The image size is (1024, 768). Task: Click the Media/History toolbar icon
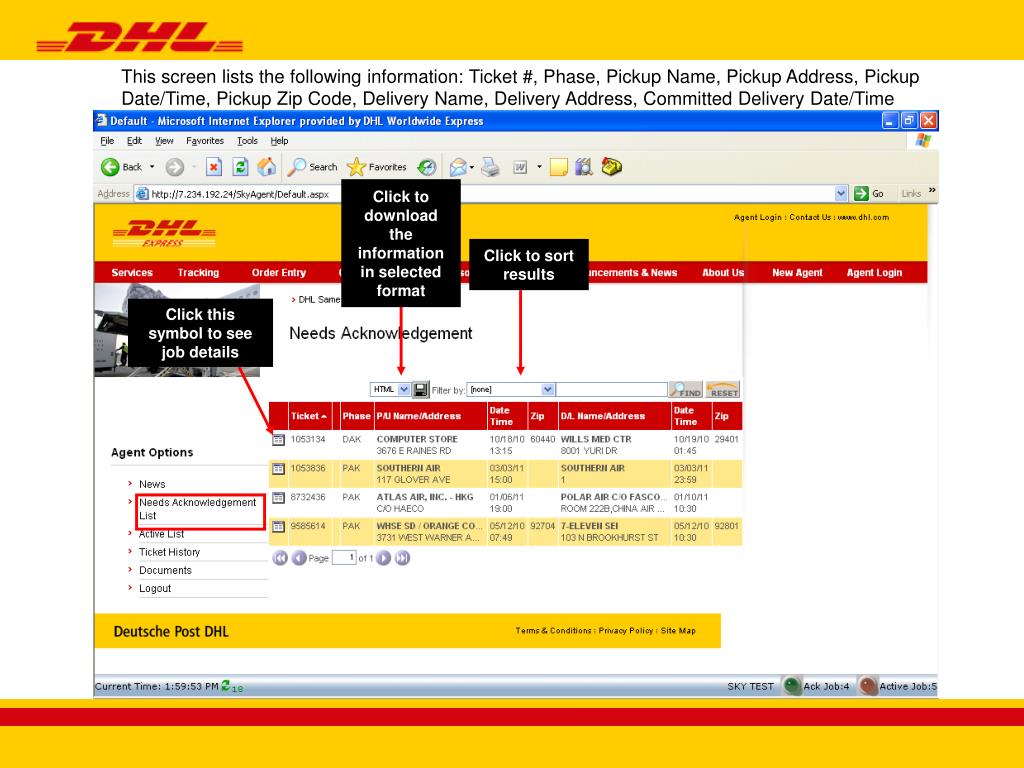tap(426, 167)
